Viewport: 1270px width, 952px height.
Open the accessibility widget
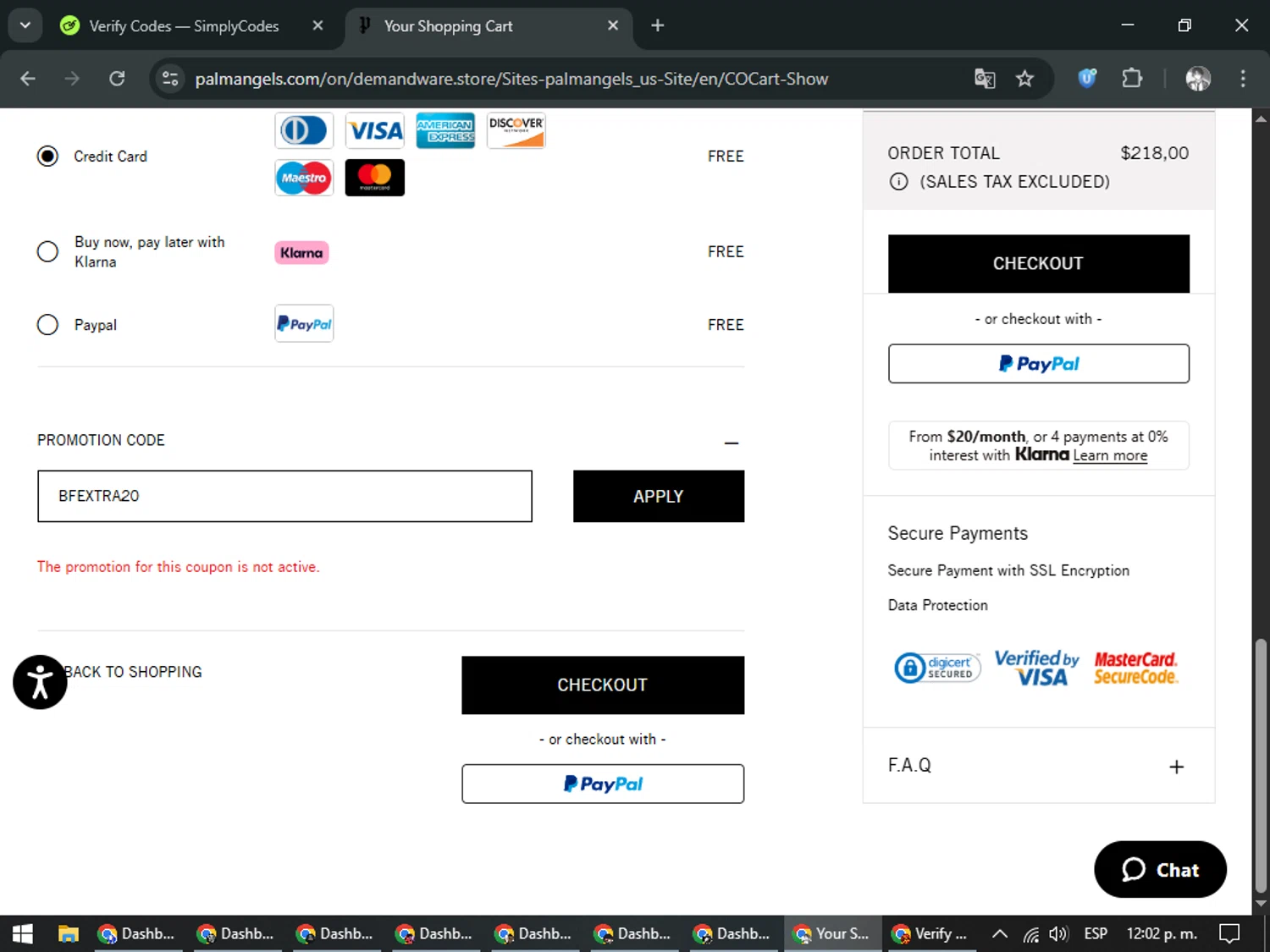point(40,682)
